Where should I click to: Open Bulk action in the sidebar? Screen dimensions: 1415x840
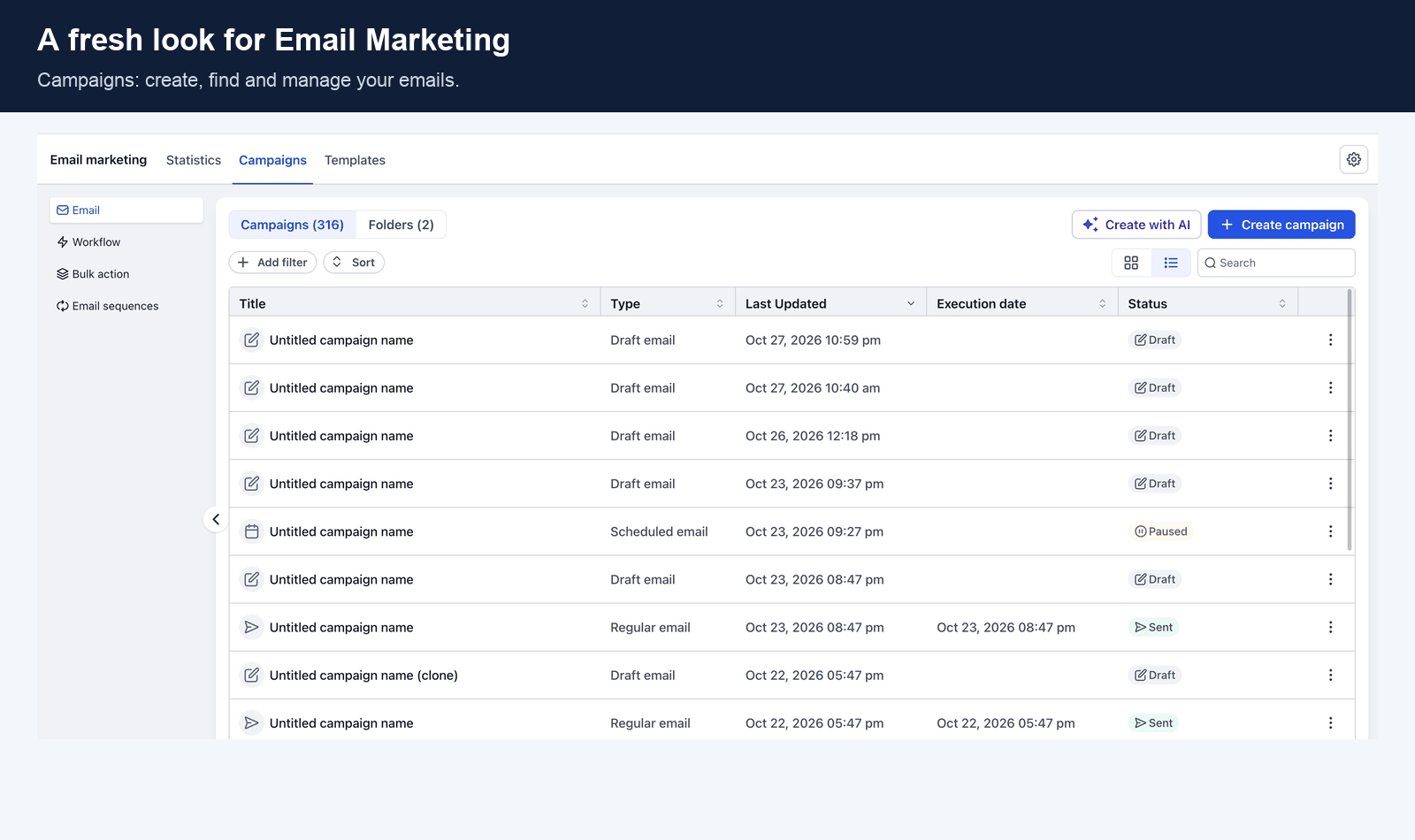(x=93, y=274)
